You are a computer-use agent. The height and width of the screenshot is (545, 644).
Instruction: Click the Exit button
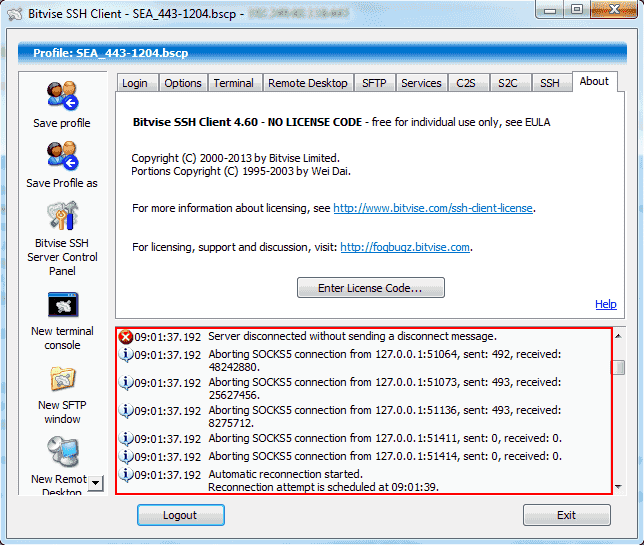[x=567, y=515]
